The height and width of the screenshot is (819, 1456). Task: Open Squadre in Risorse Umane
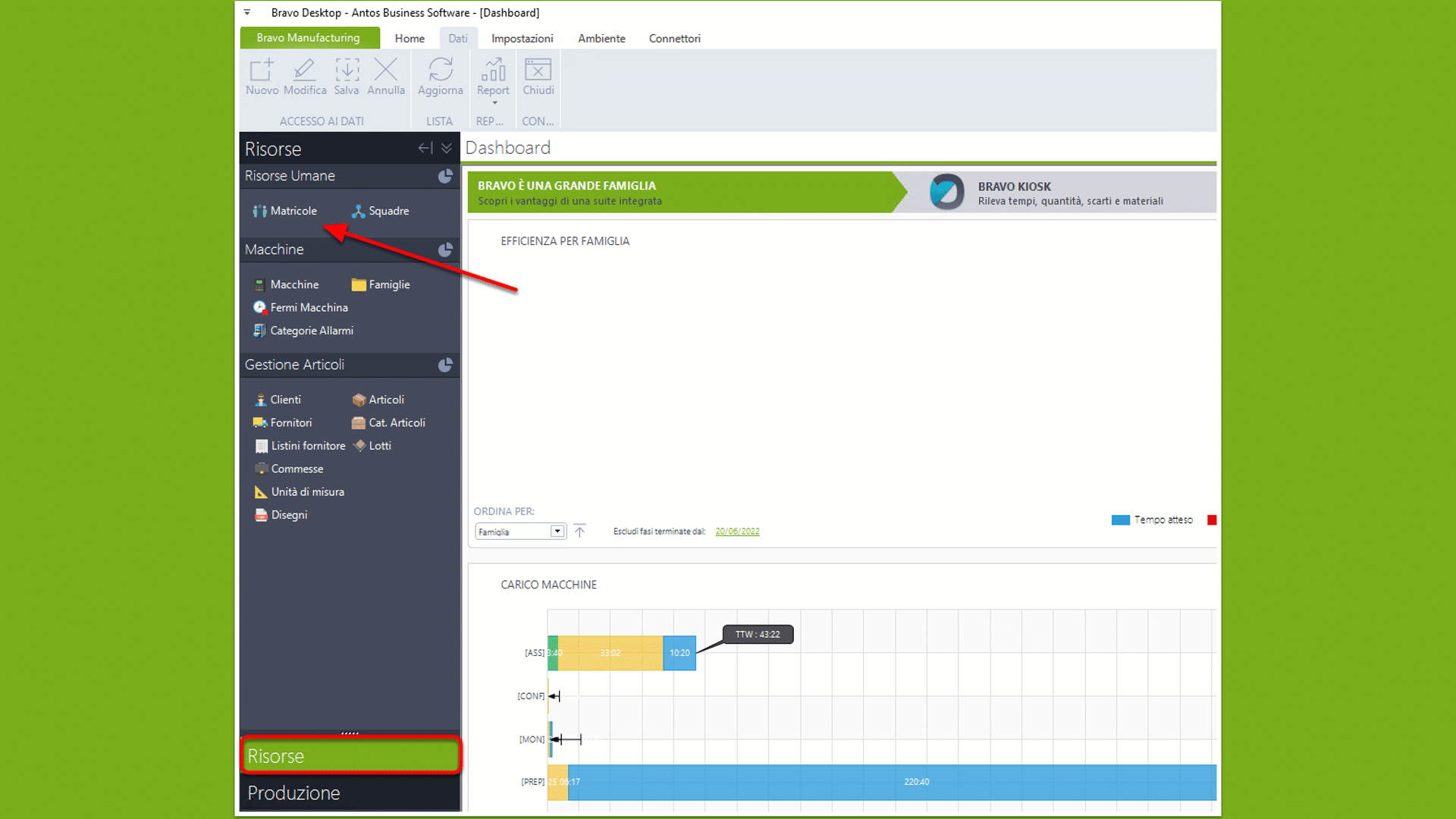(x=380, y=211)
